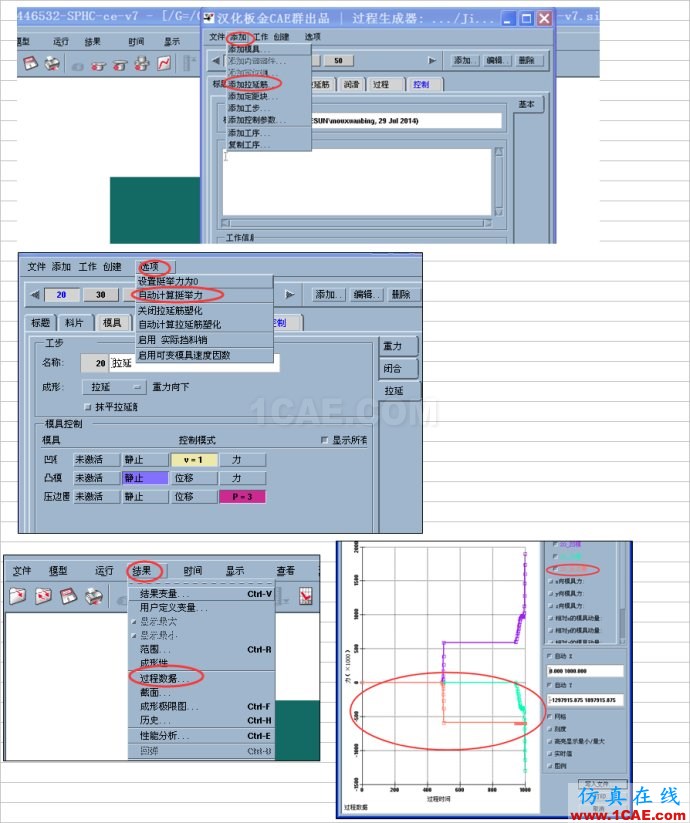Open the 添加 menu in the 过程生成器 title dialog
Image resolution: width=690 pixels, height=823 pixels.
tap(238, 37)
